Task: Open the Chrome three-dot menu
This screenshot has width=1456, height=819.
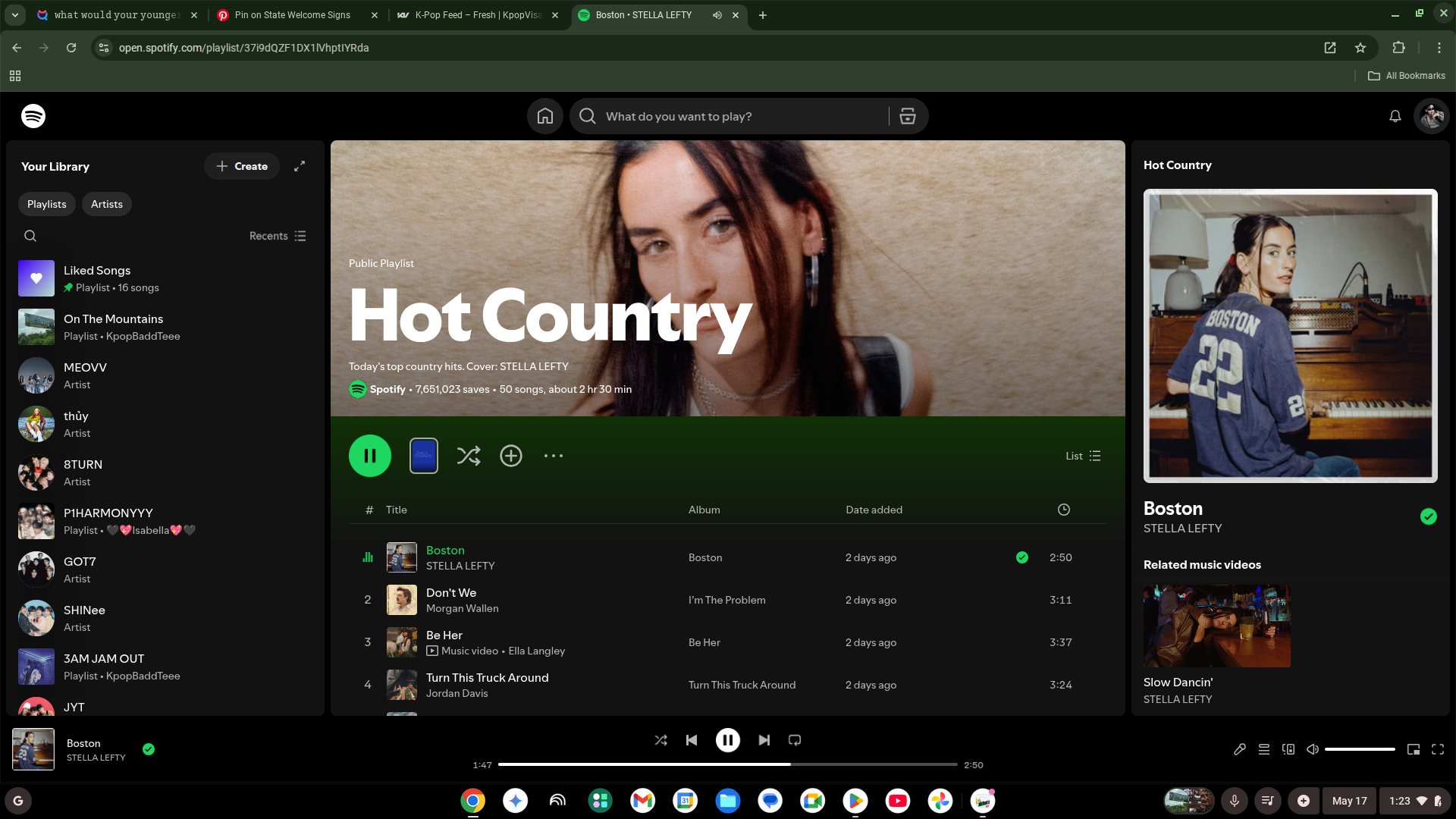Action: point(1439,48)
